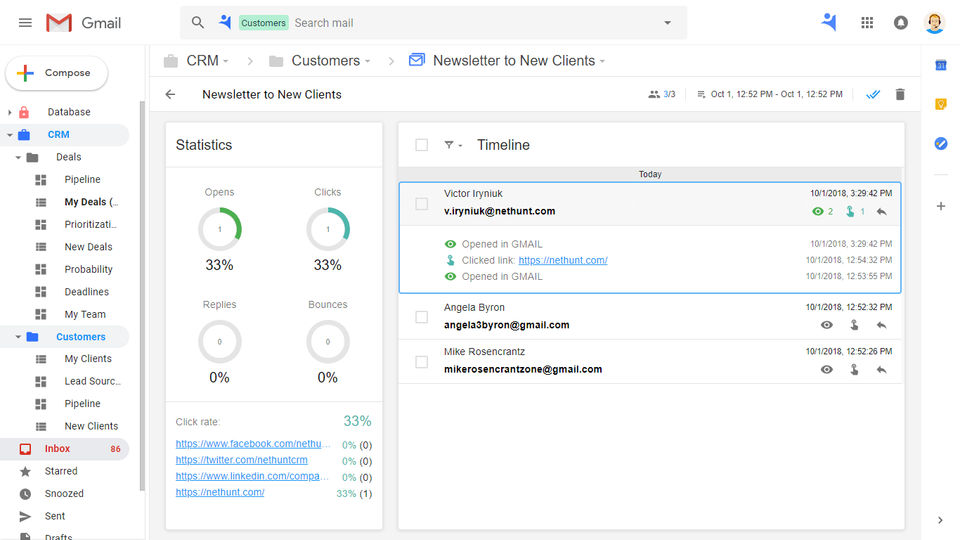This screenshot has width=960, height=540.
Task: Open the clicked nethunt.com link in timeline
Action: 563,260
